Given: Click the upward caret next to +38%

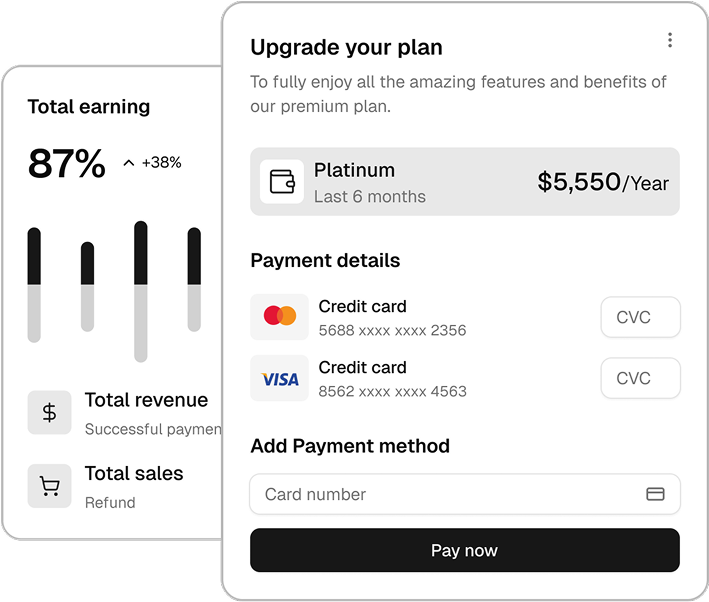Looking at the screenshot, I should 129,163.
